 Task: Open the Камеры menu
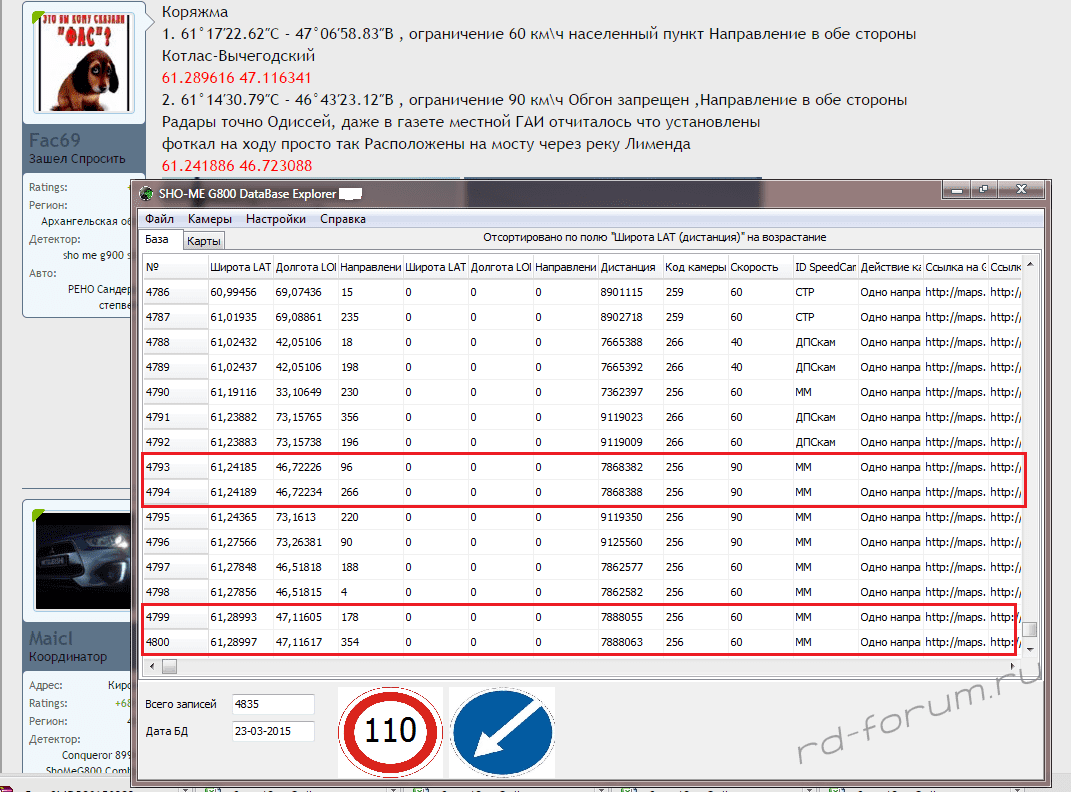pyautogui.click(x=210, y=219)
